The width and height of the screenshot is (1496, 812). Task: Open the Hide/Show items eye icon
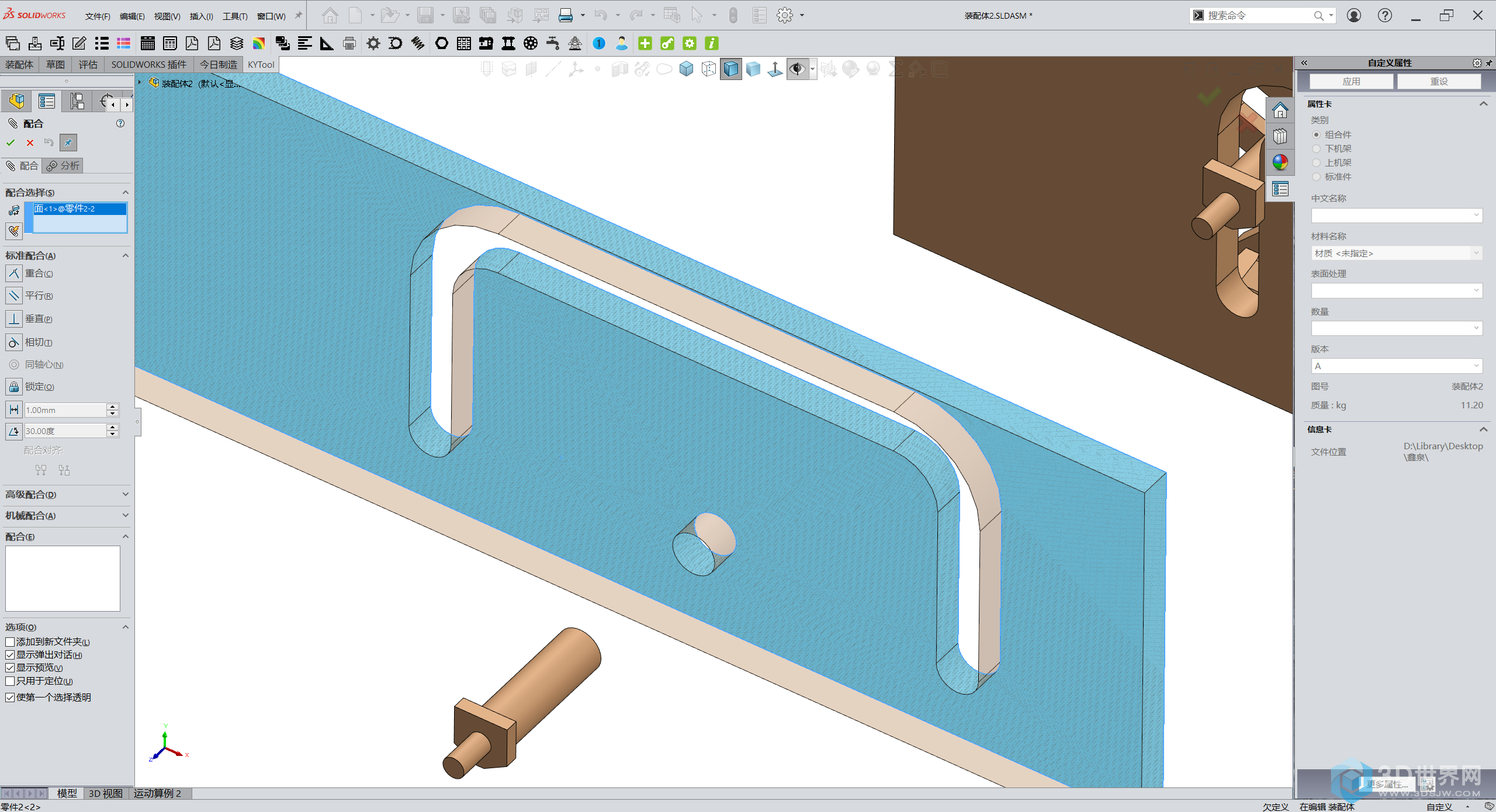pos(797,69)
